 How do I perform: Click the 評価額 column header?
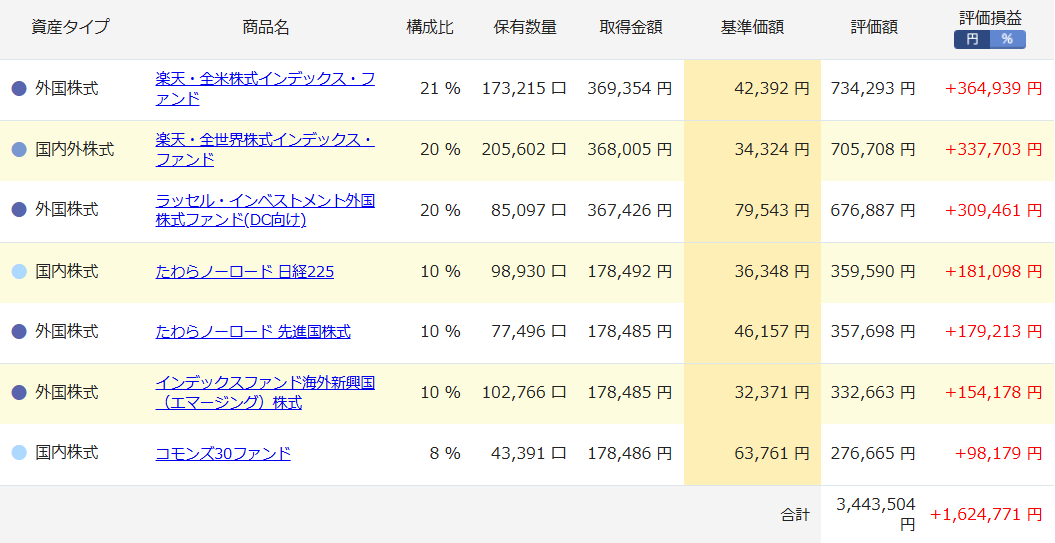(x=874, y=28)
